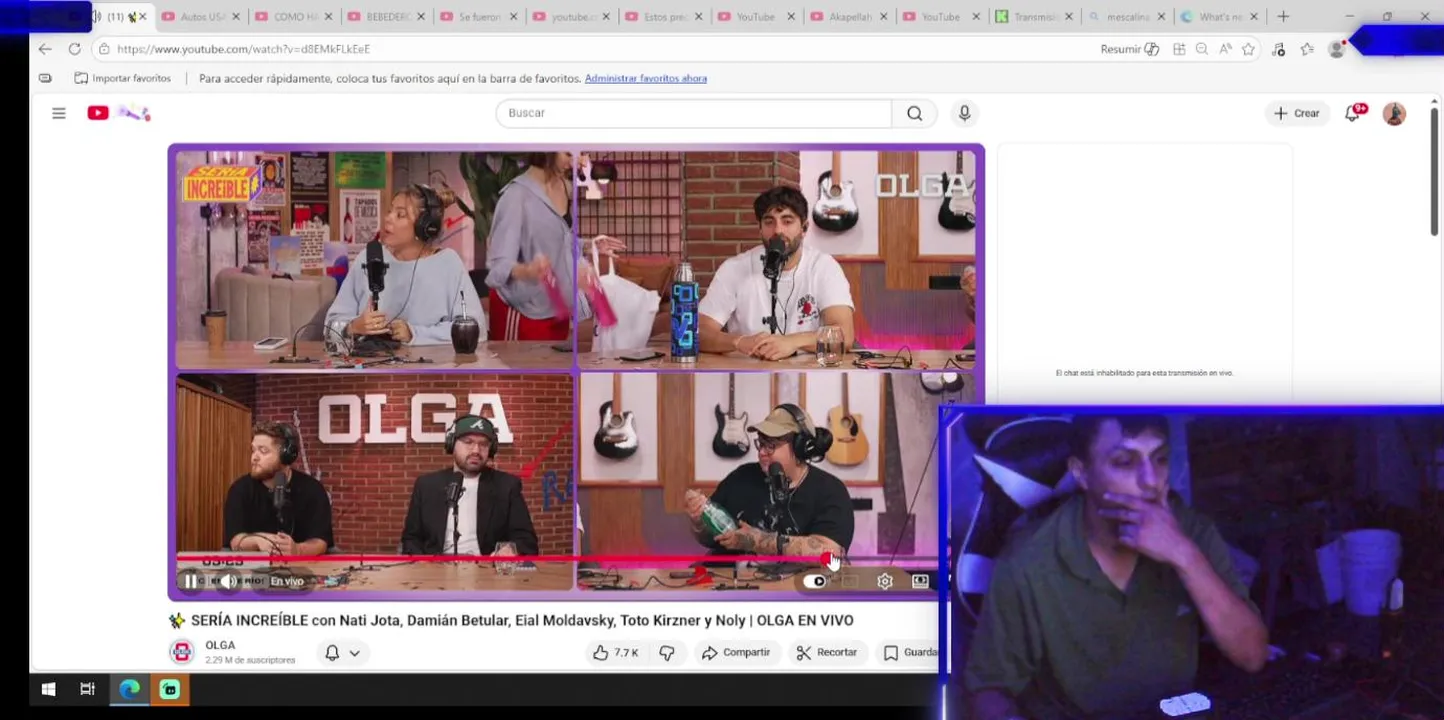Switch to the Se fueron tab

tap(478, 17)
